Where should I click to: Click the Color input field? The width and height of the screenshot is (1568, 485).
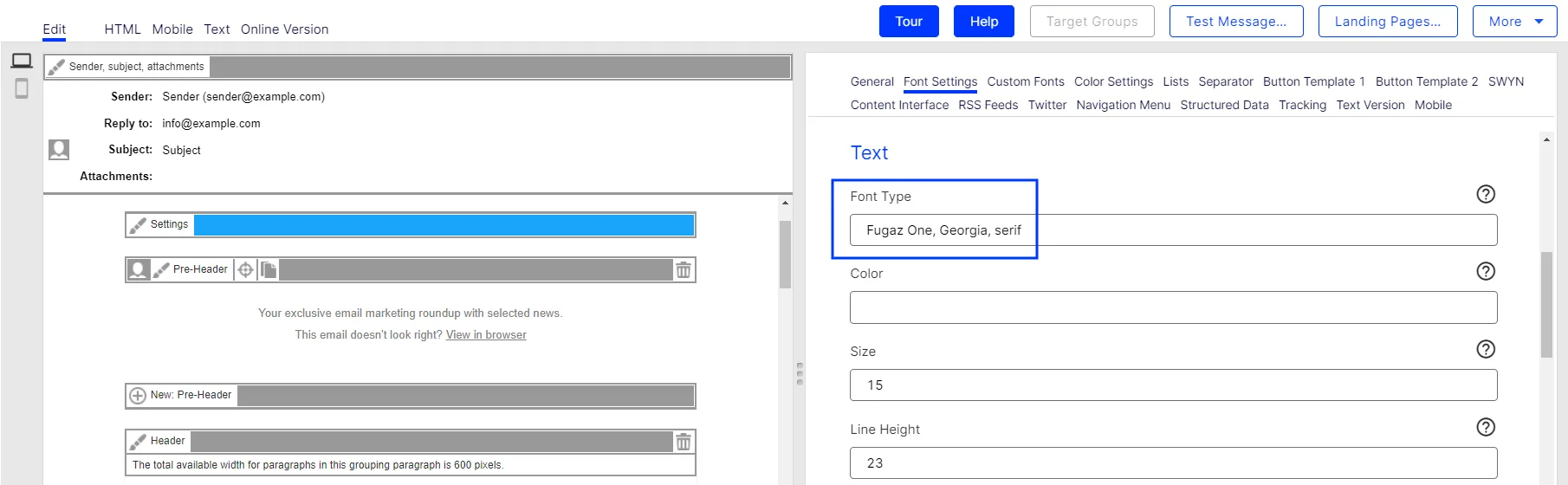[x=1173, y=307]
